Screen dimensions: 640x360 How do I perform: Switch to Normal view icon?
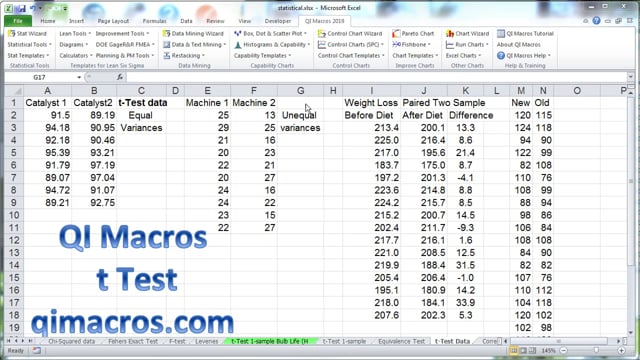pyautogui.click(x=514, y=350)
